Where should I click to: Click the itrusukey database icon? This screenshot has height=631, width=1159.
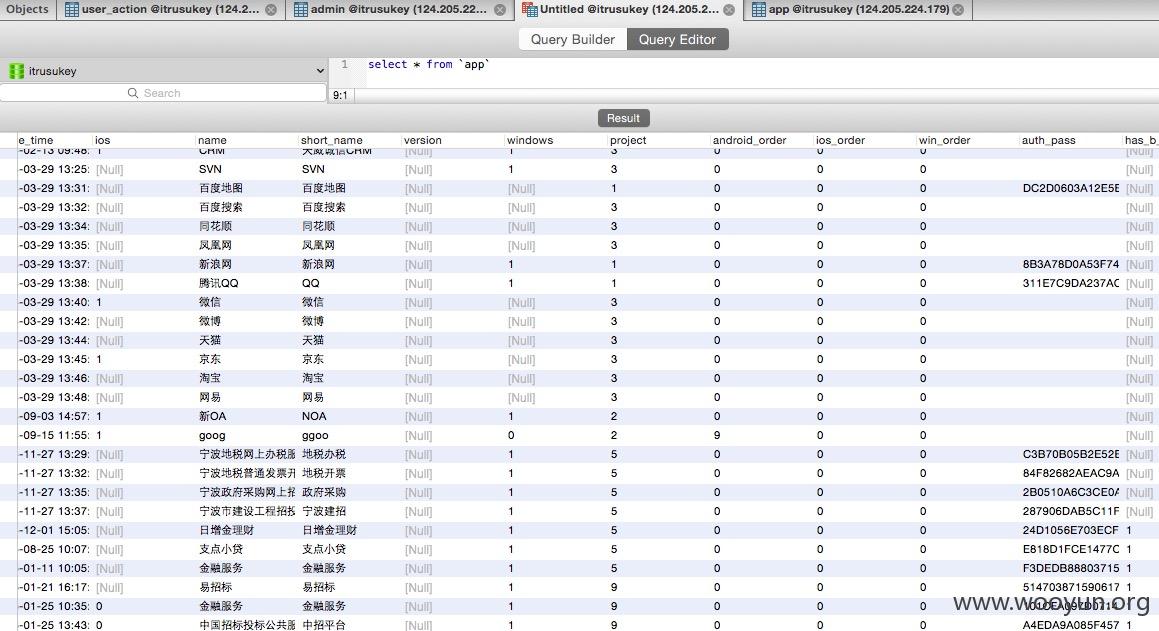16,71
